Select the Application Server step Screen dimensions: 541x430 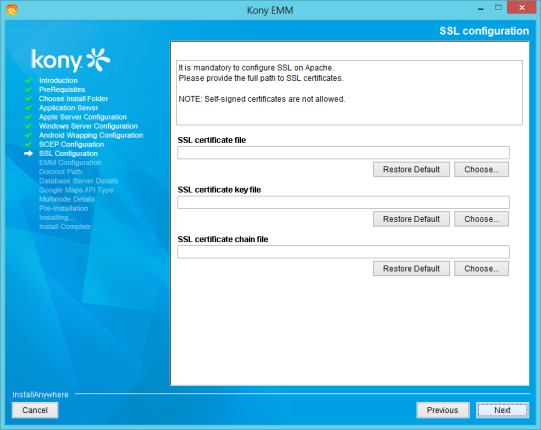tap(69, 108)
